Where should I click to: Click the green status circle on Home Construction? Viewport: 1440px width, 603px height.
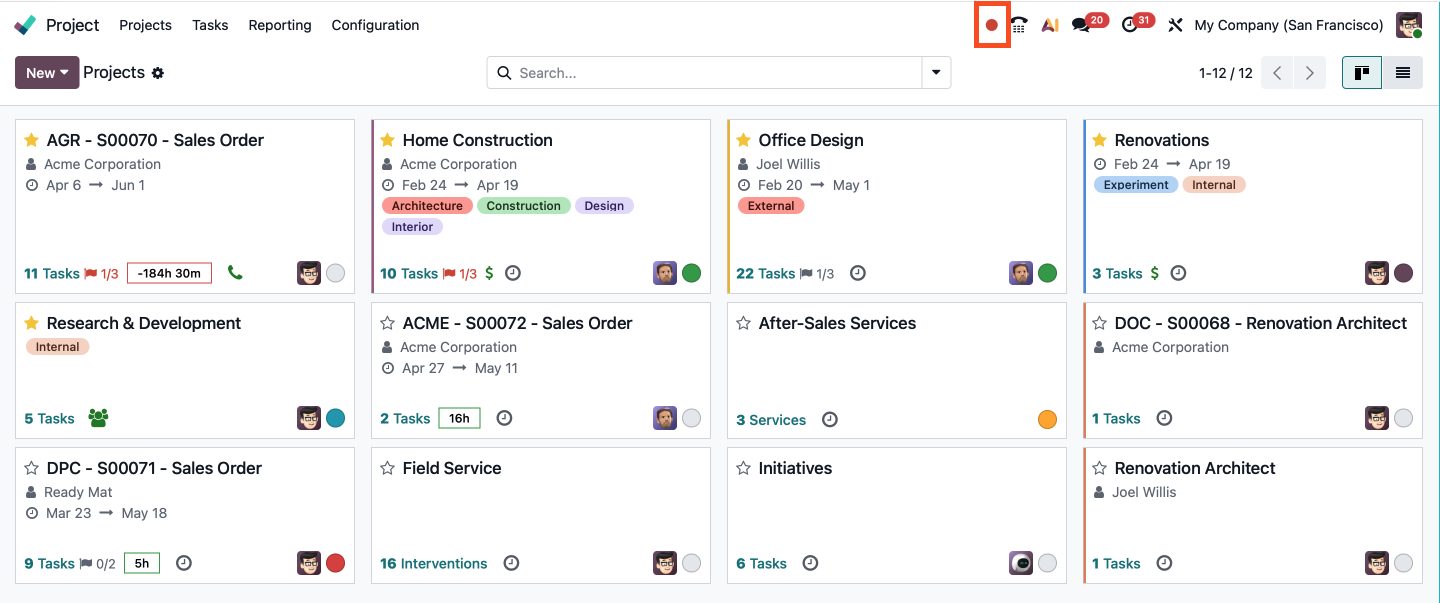coord(691,273)
